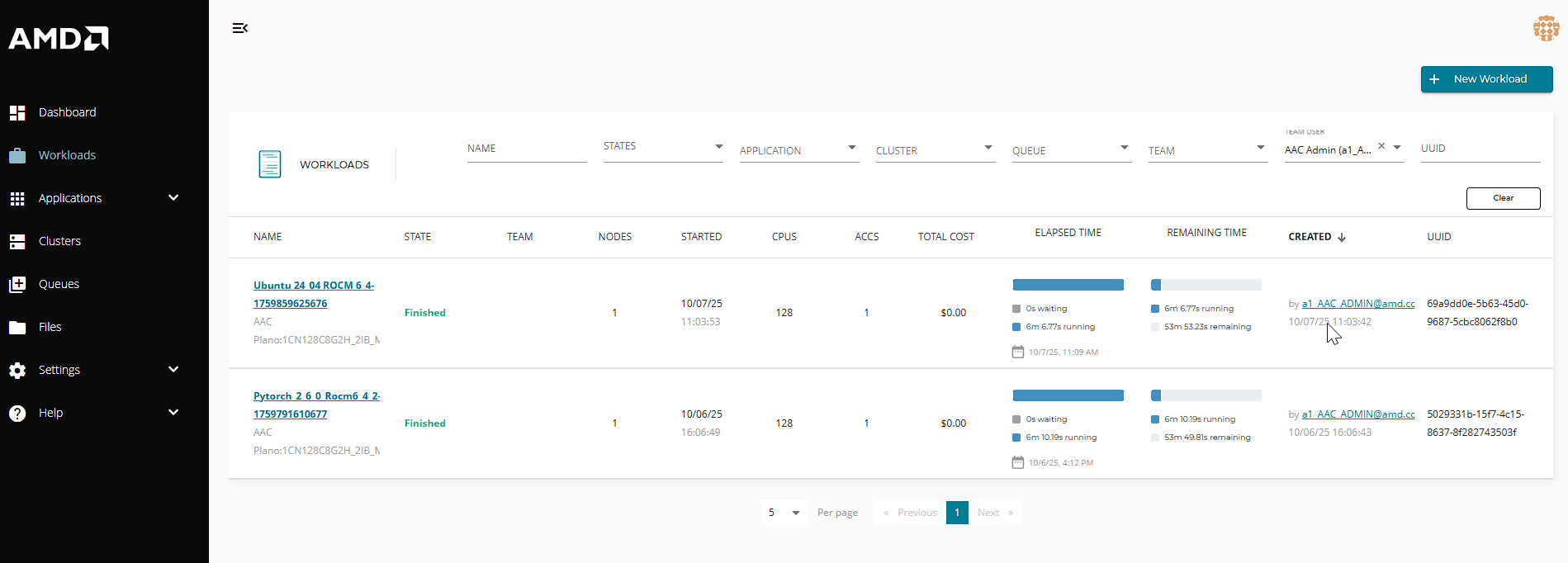
Task: Click the Clusters server icon
Action: 17,241
